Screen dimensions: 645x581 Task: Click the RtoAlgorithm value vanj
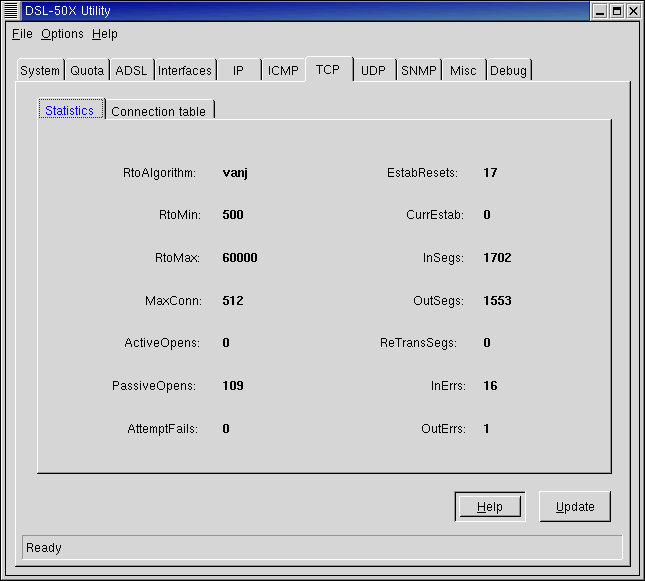coord(235,172)
